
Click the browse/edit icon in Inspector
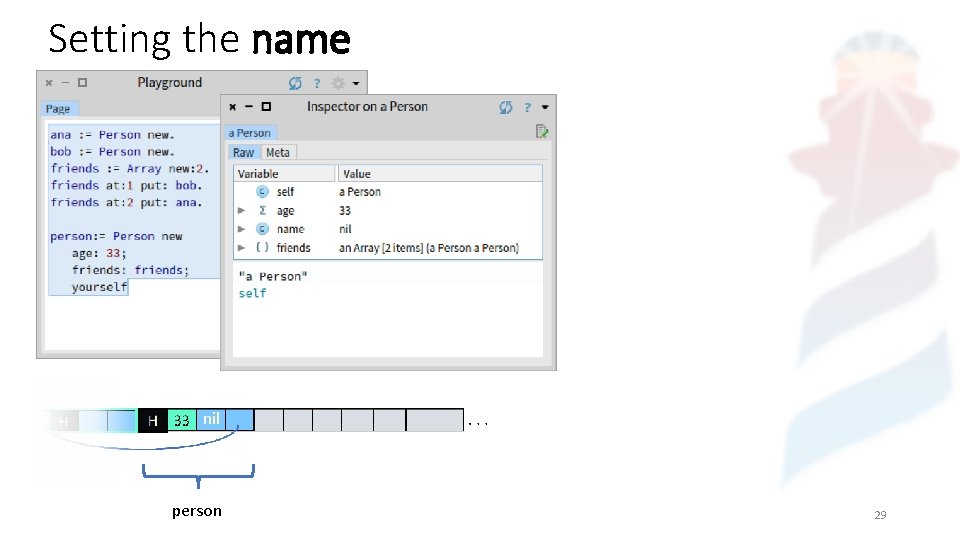click(x=542, y=132)
